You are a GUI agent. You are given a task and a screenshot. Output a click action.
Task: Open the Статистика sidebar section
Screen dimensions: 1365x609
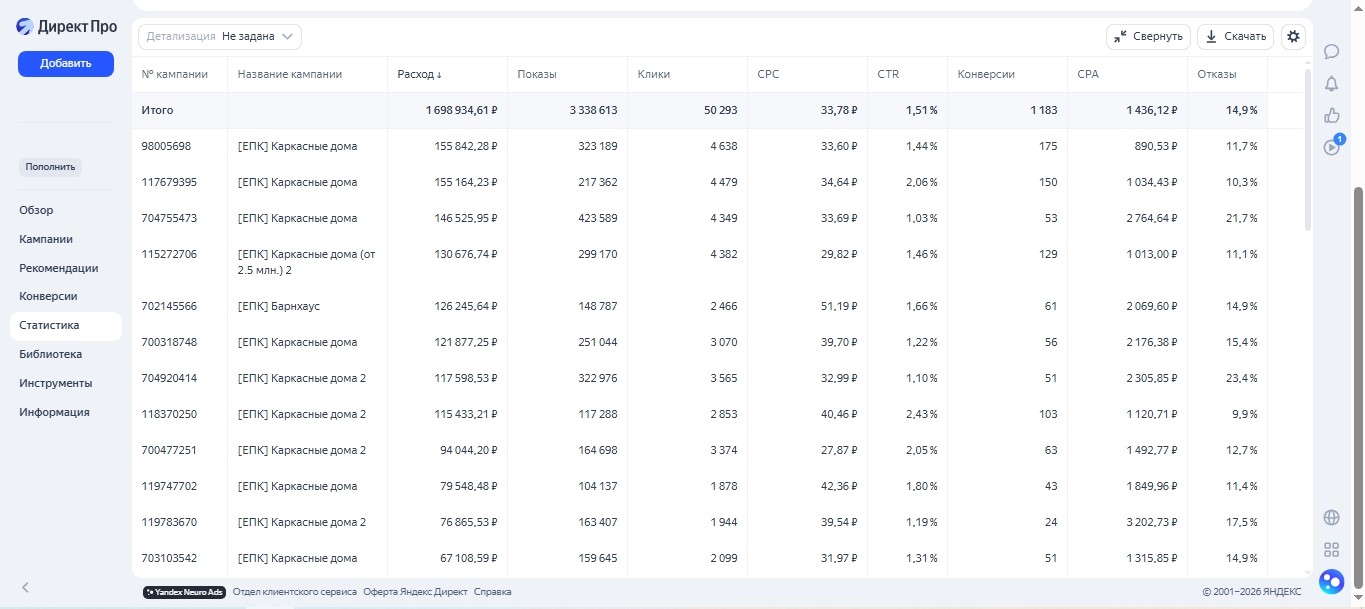click(49, 326)
